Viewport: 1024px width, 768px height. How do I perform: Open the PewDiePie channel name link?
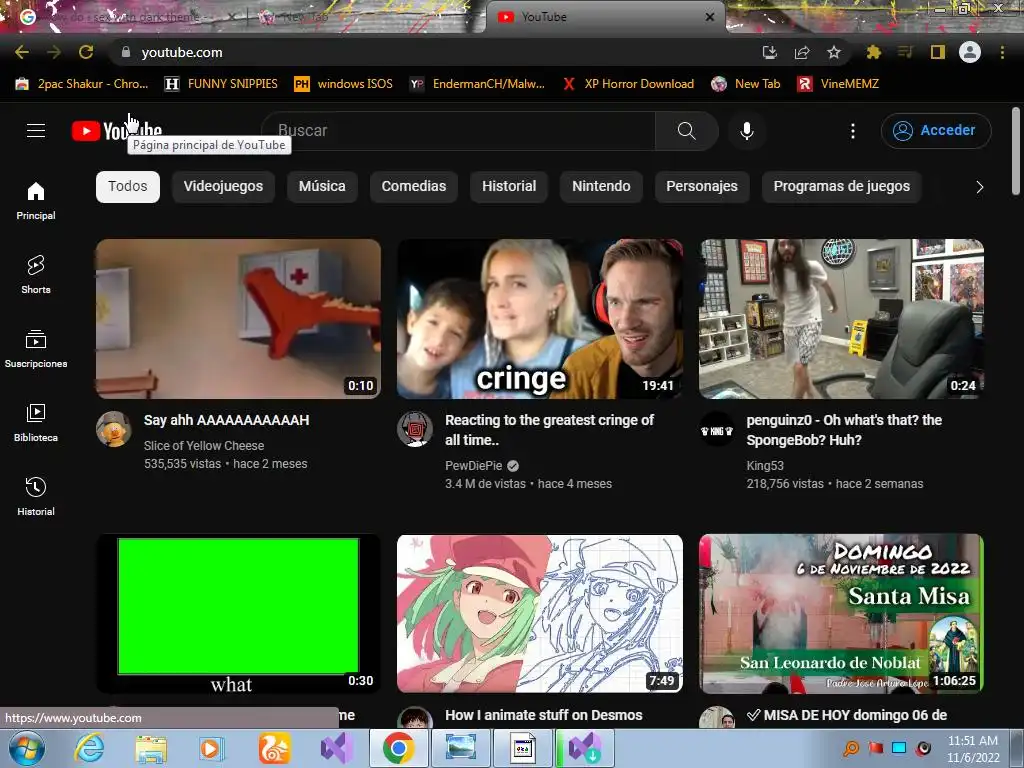[473, 466]
